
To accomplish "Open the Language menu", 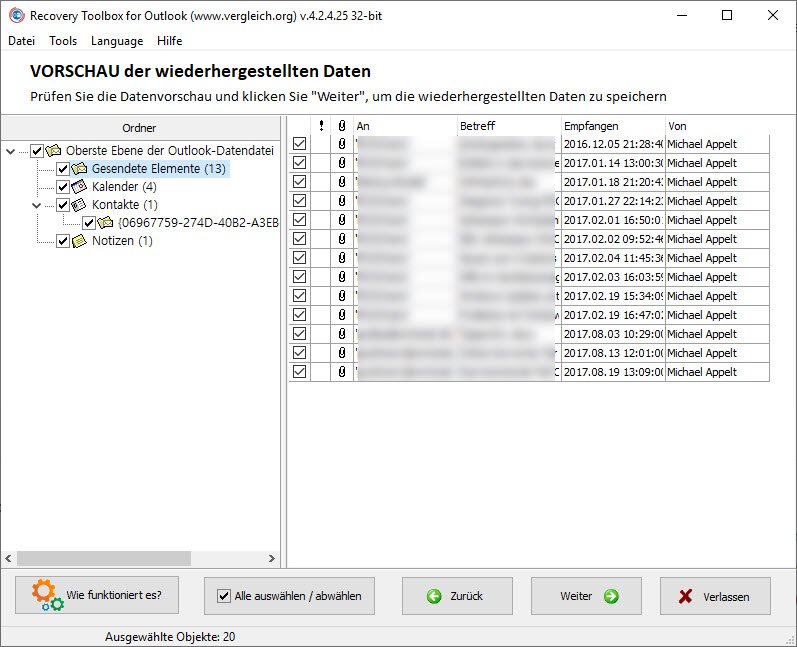I will click(x=117, y=41).
